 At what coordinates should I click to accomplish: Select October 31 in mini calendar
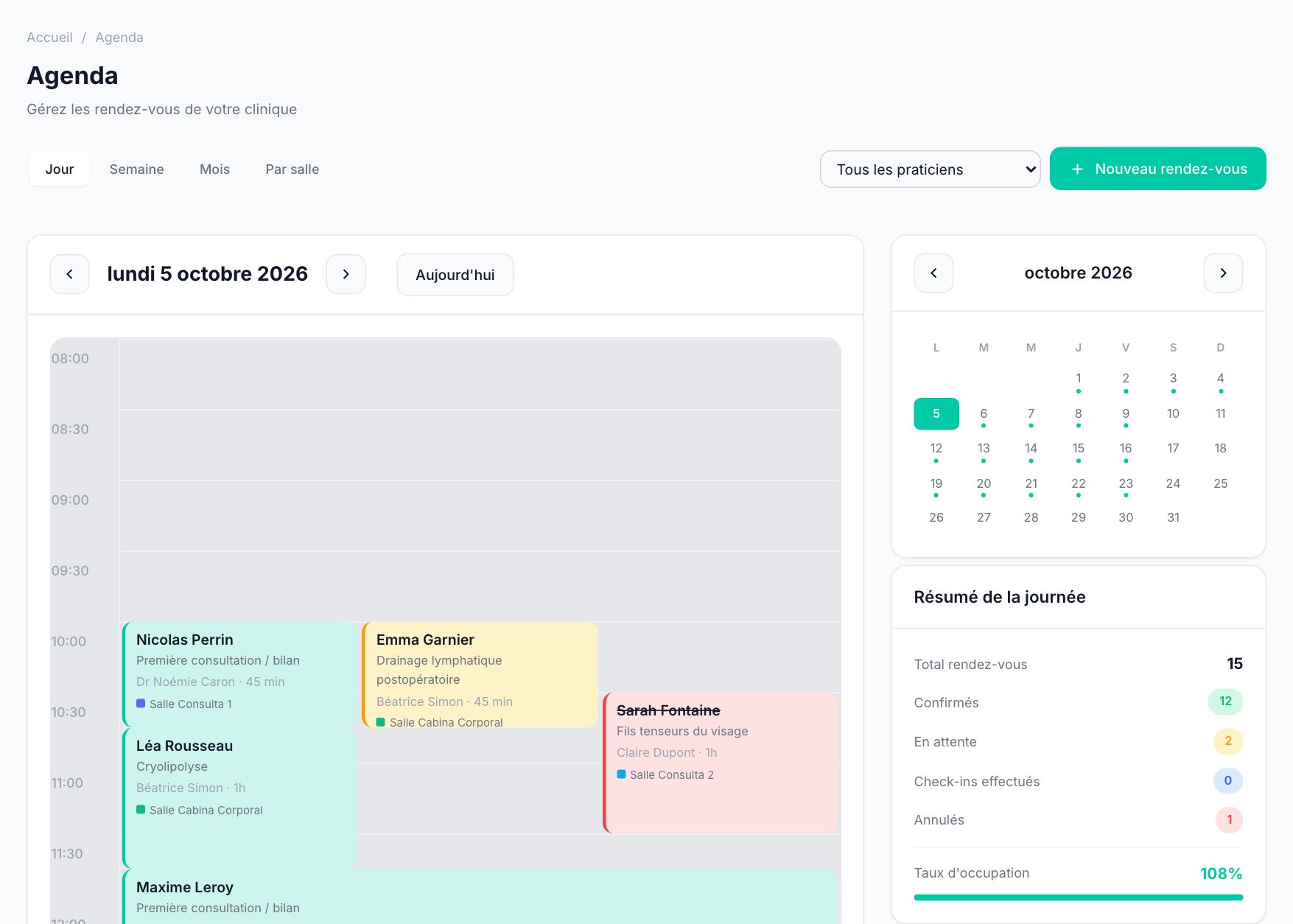(x=1173, y=517)
